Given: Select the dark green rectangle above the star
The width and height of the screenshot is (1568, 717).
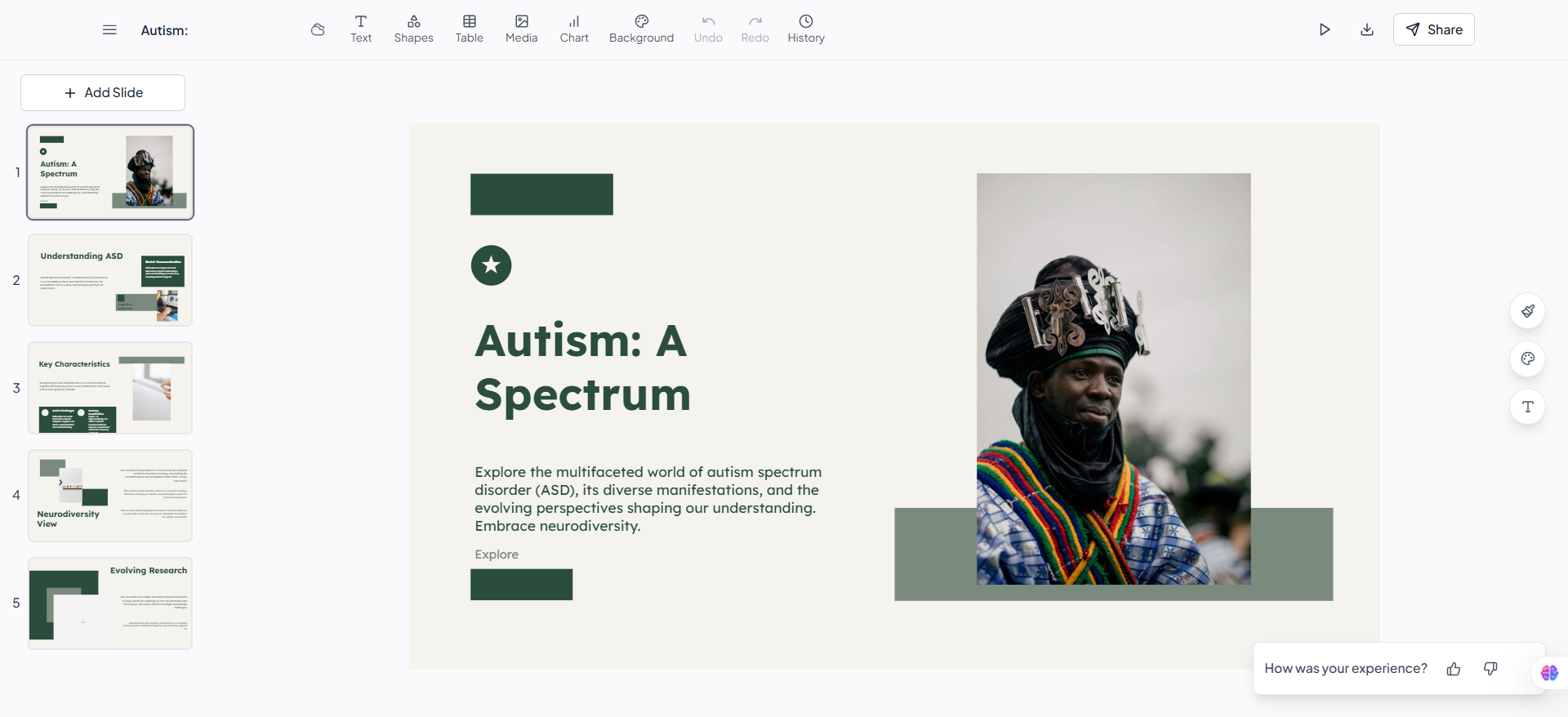Looking at the screenshot, I should pos(541,194).
